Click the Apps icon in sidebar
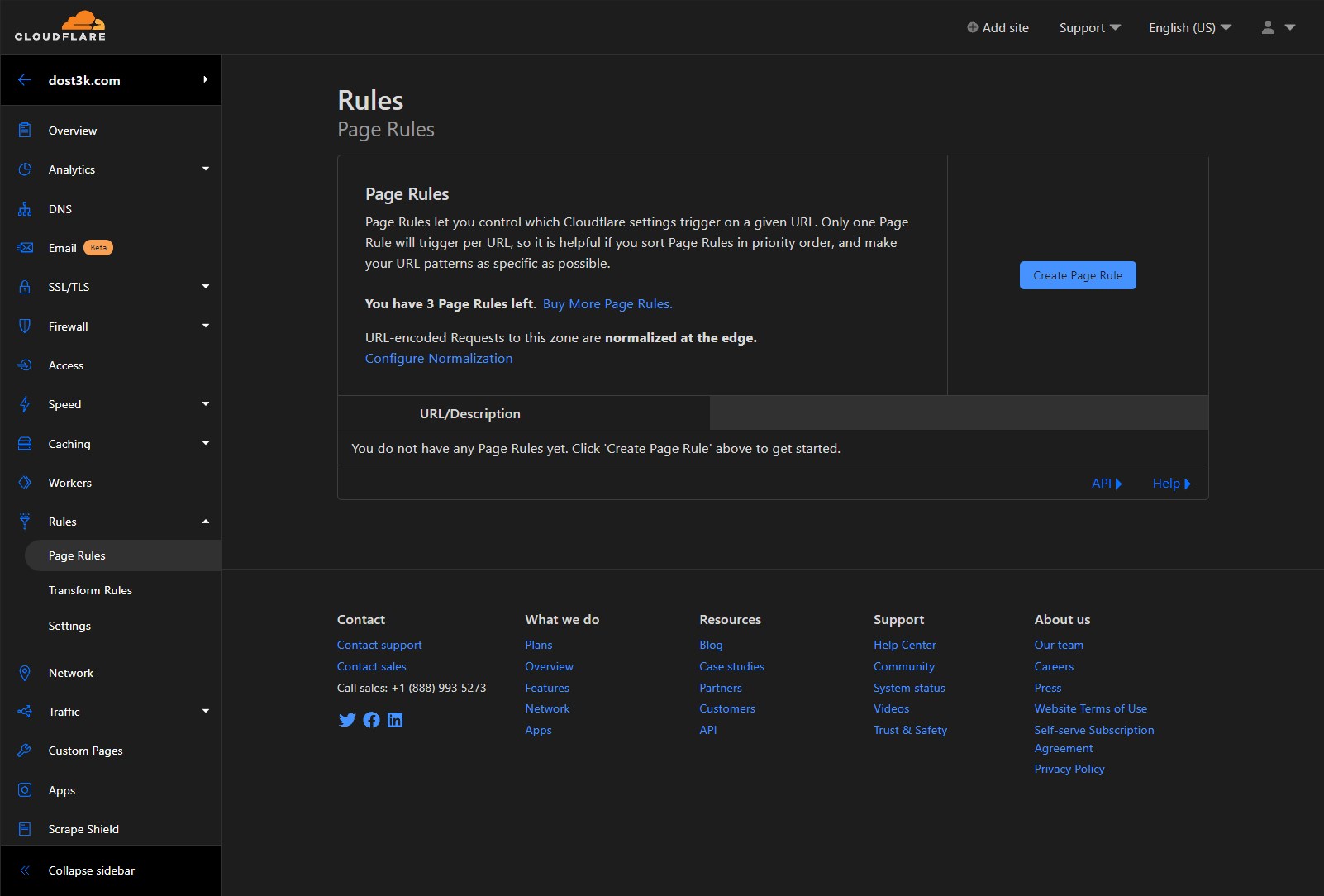 point(25,790)
